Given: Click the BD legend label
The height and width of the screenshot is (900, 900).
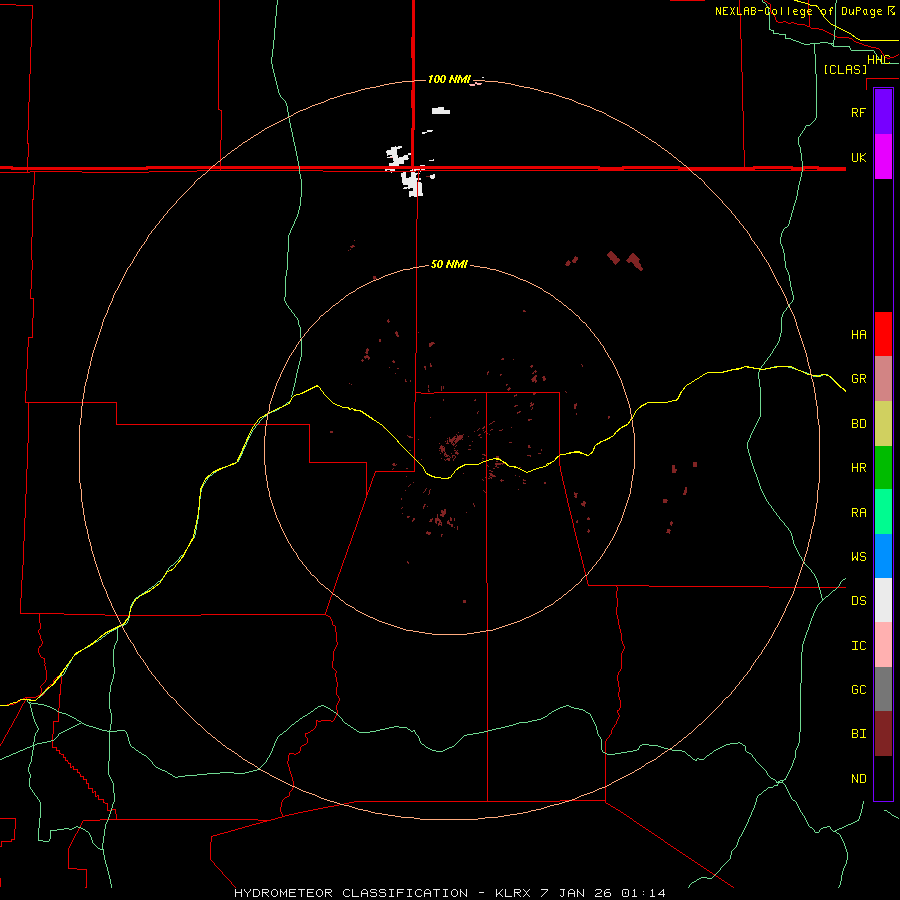Looking at the screenshot, I should point(858,424).
